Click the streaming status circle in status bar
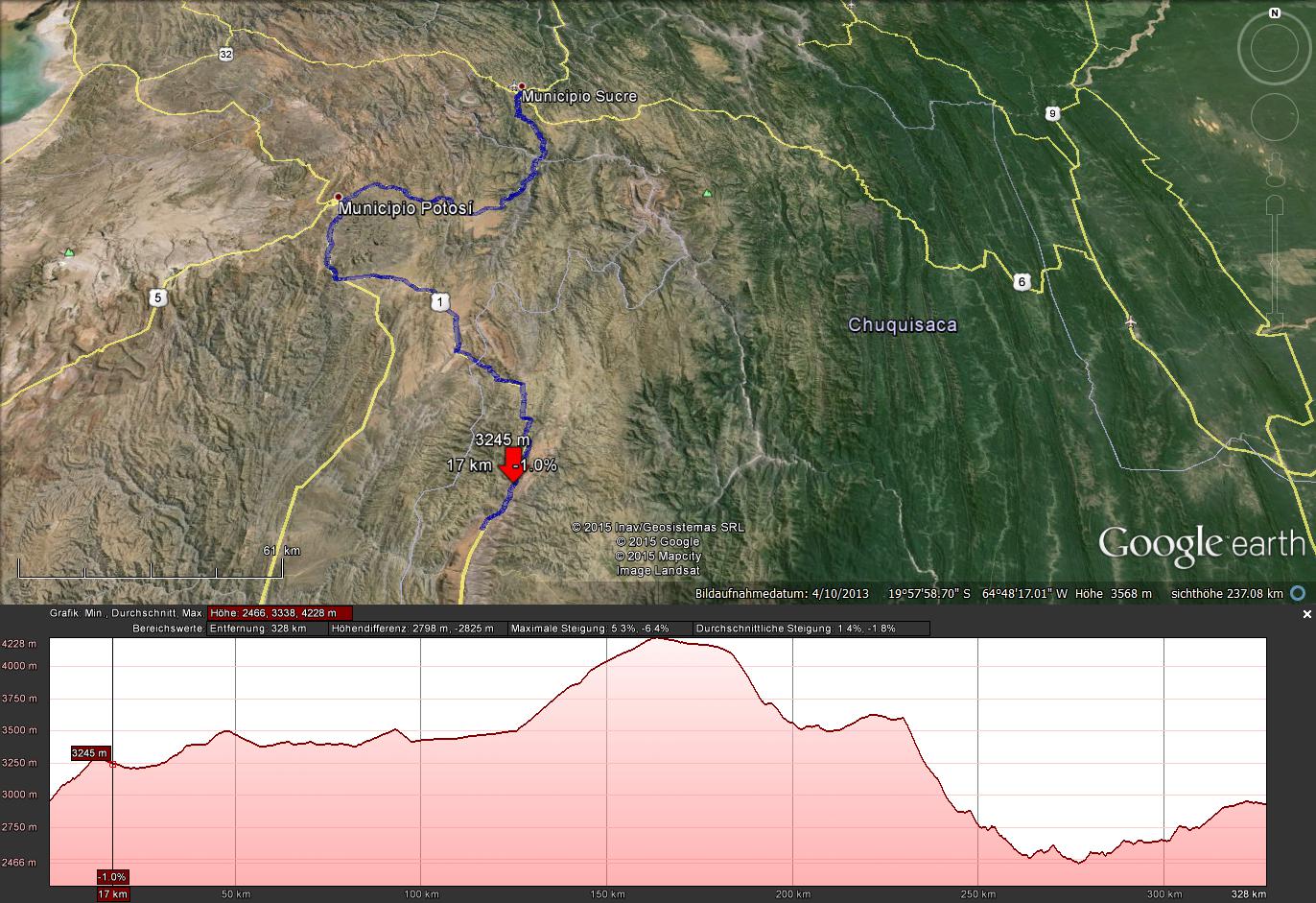This screenshot has width=1316, height=903. 1298,593
